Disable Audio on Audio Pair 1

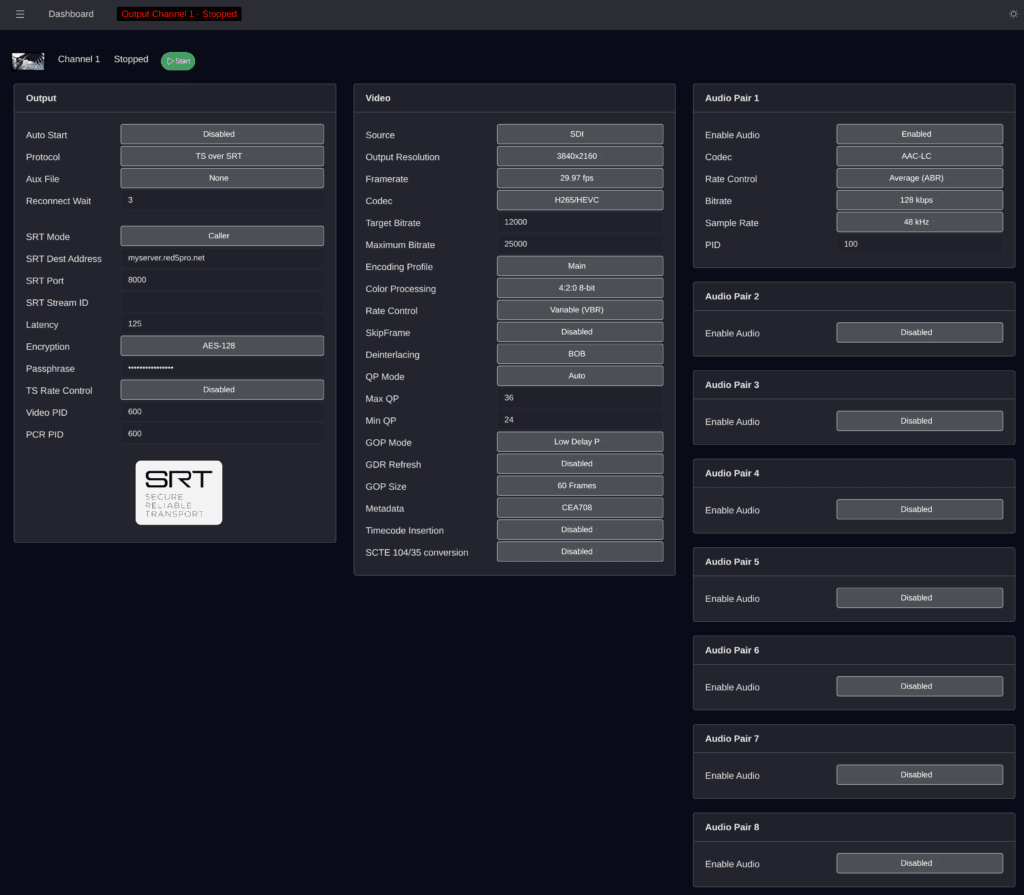(x=918, y=133)
